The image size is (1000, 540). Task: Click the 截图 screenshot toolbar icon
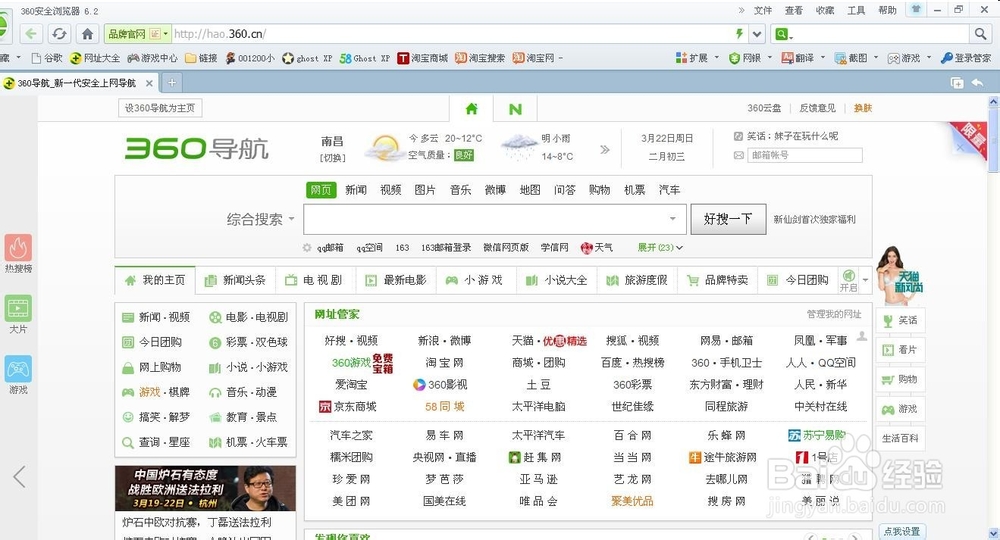(x=851, y=58)
